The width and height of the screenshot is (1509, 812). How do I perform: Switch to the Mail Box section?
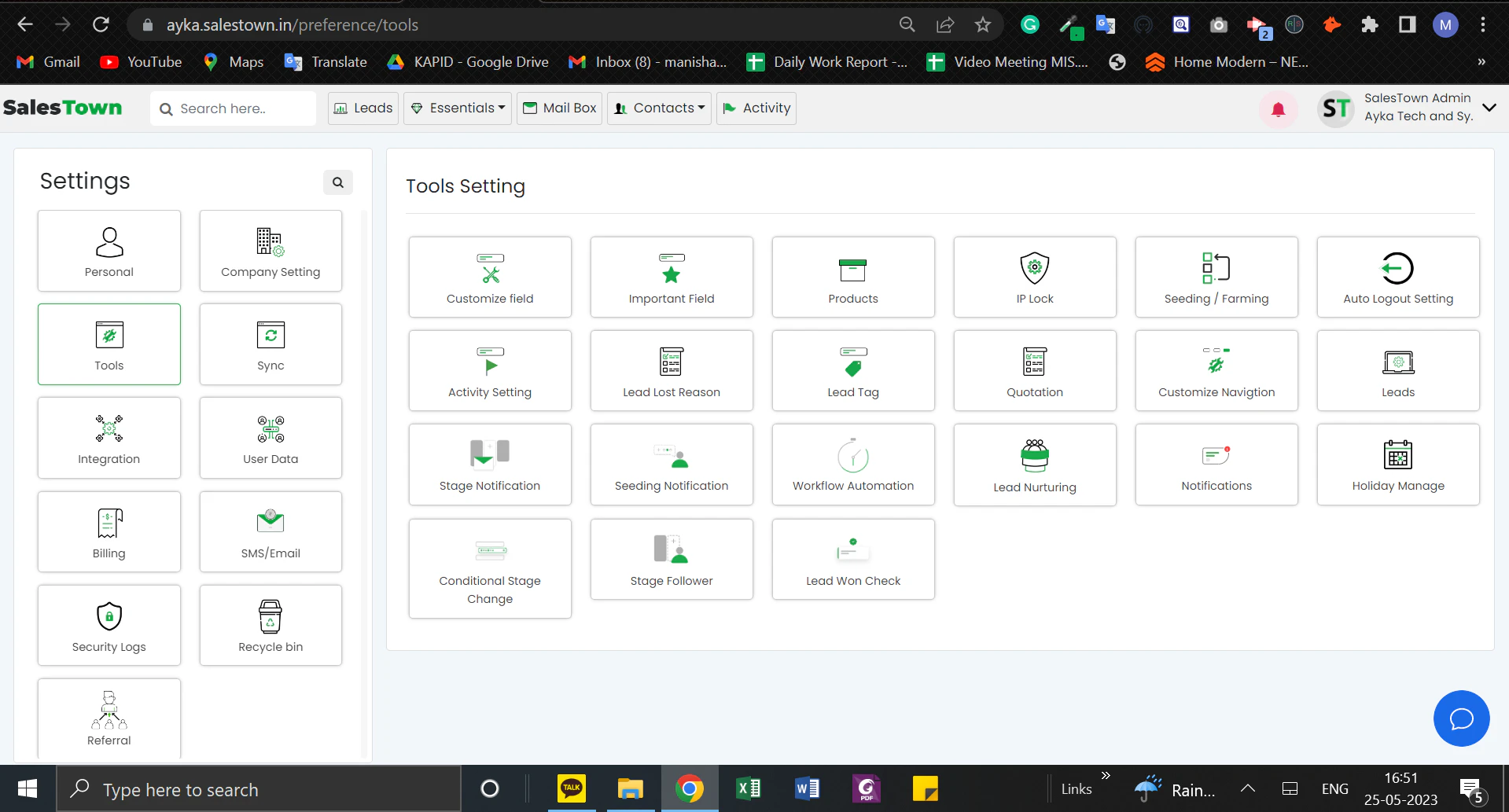[559, 108]
